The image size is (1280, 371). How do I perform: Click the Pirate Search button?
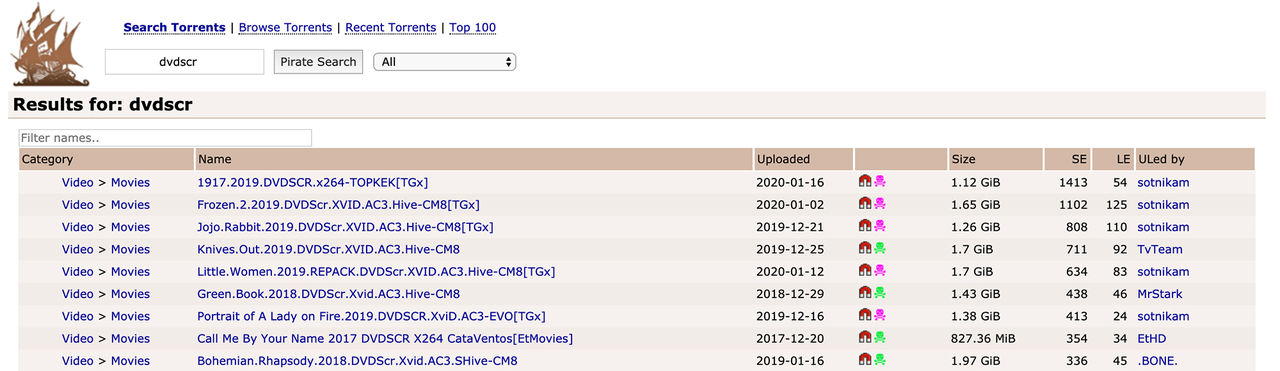(318, 62)
